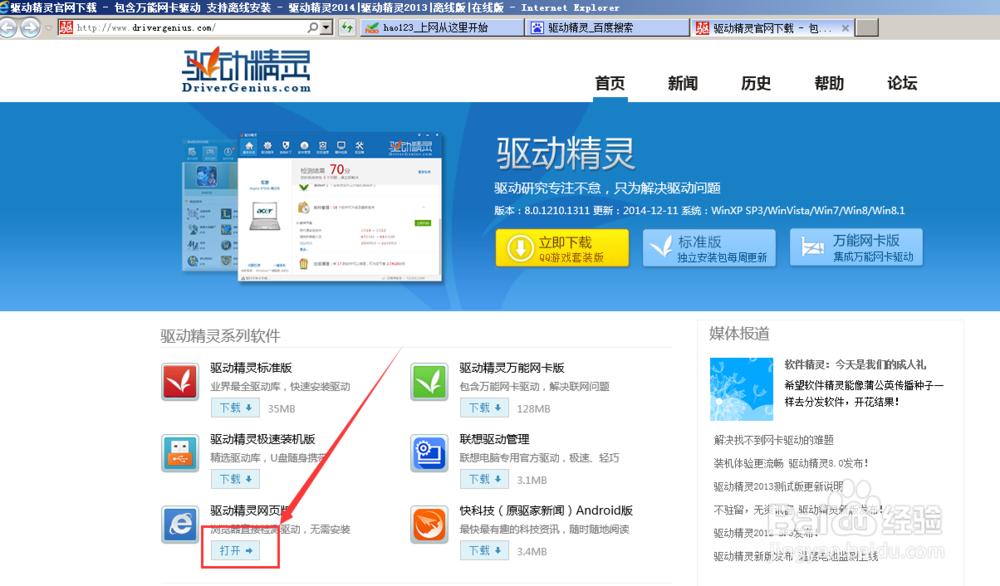Open 装机体验更流畅 驱动精灵8.0发布 link
This screenshot has width=1000, height=586.
click(x=791, y=464)
